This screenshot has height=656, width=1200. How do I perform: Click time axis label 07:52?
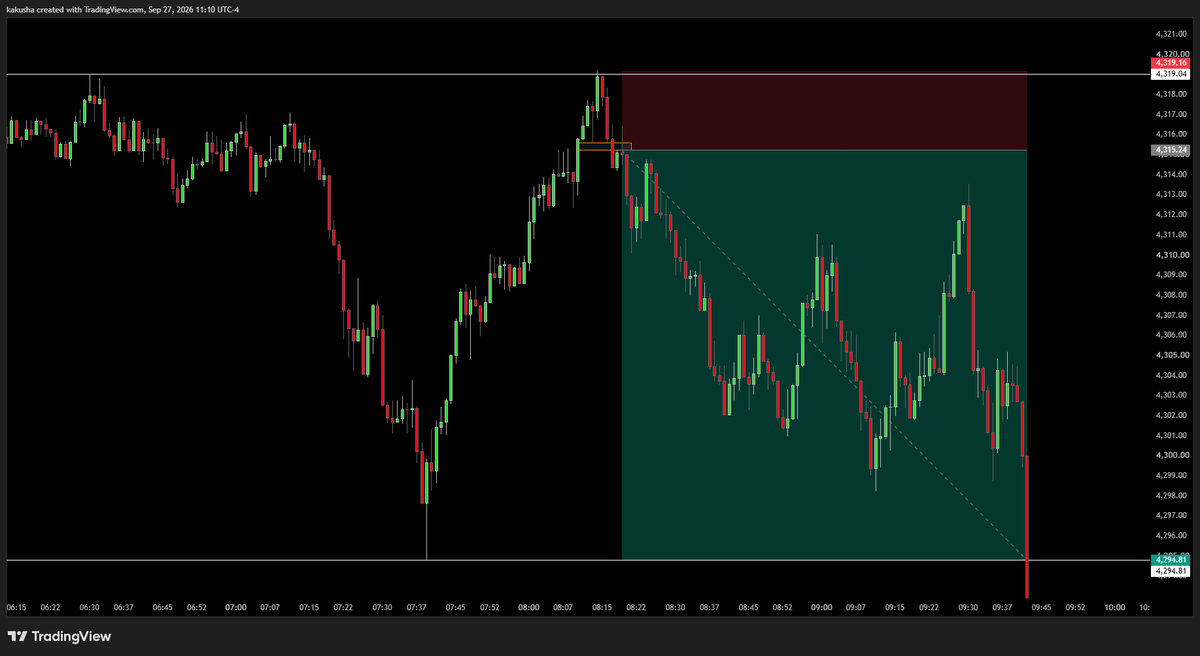point(489,607)
